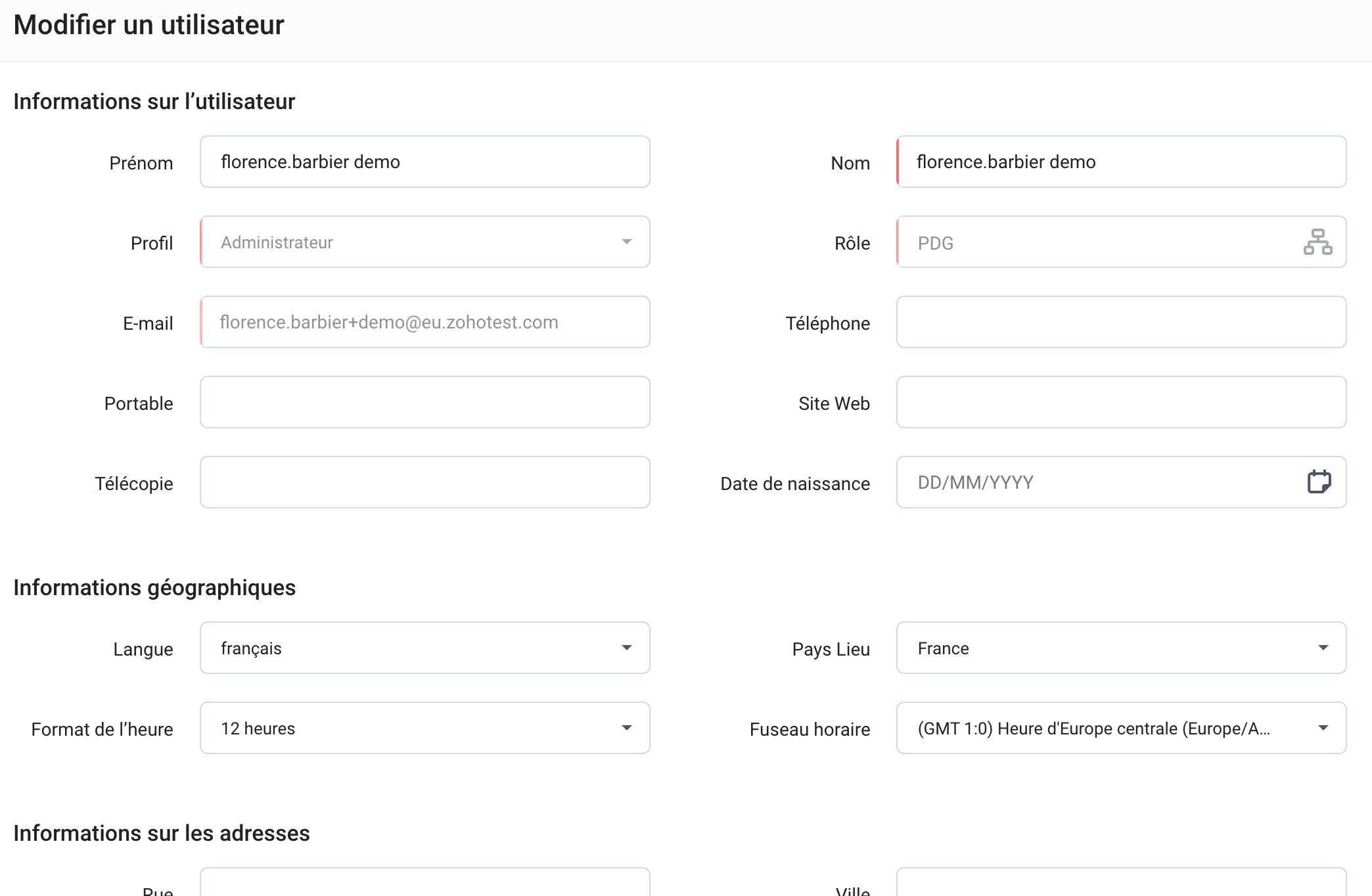
Task: Open the role hierarchy icon in Rôle field
Action: pos(1317,242)
